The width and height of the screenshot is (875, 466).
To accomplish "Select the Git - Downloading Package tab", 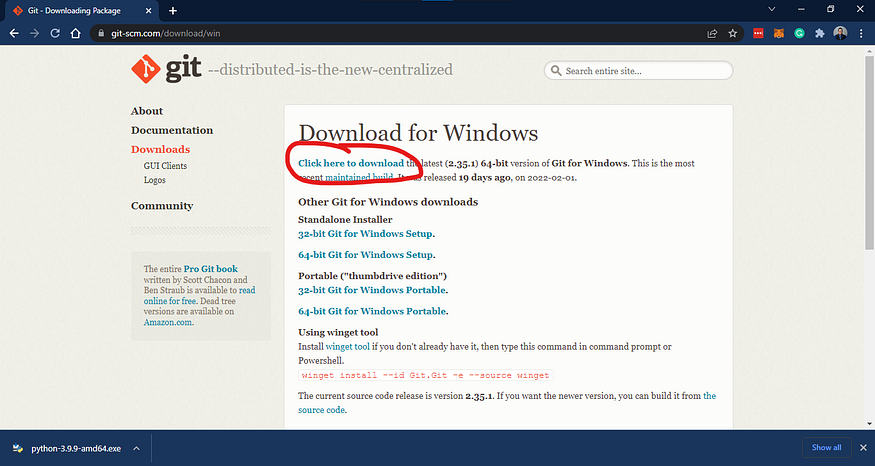I will point(82,11).
